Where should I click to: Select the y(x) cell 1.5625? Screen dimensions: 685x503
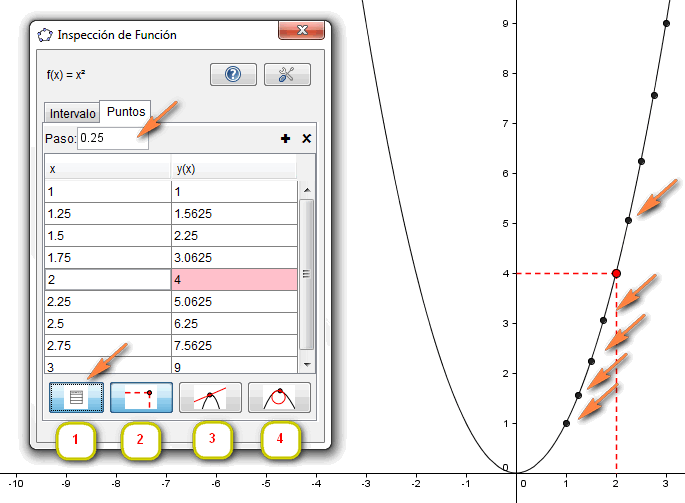pos(235,214)
